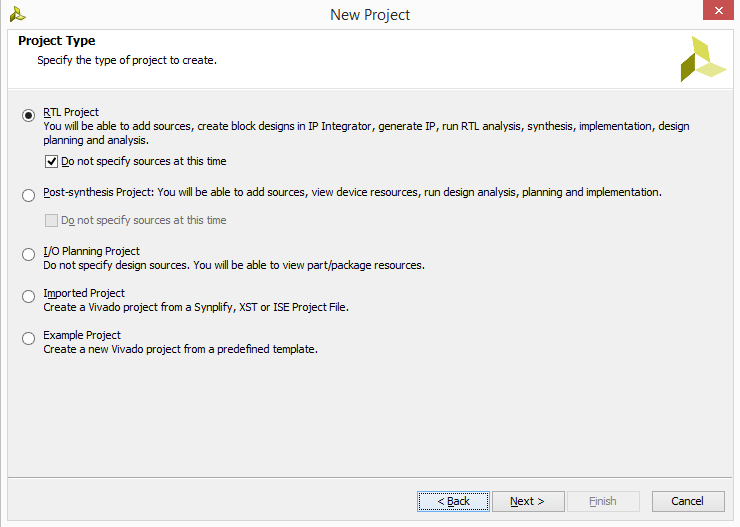This screenshot has height=527, width=740.
Task: Go back with the '< Back' button
Action: (x=453, y=501)
